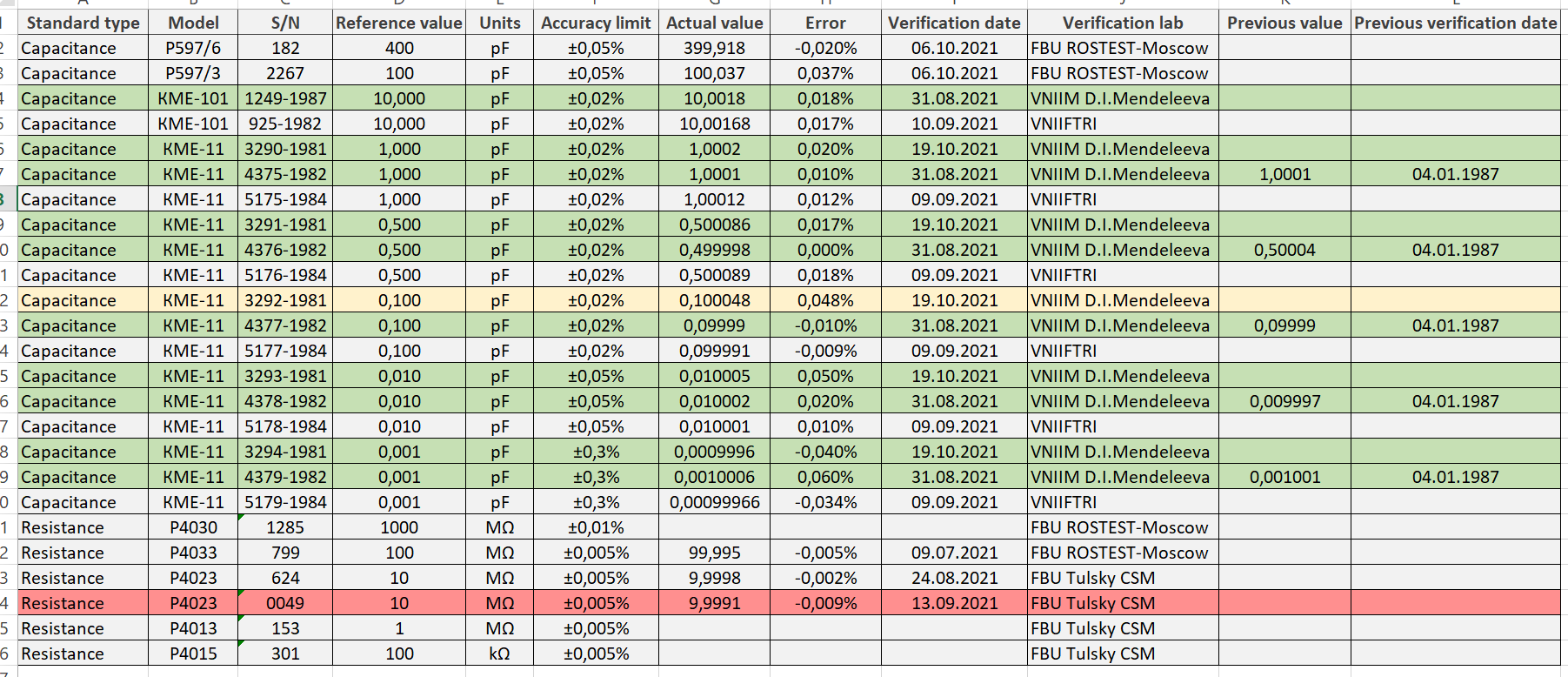Click the serial number cell 5175-1984

[285, 199]
